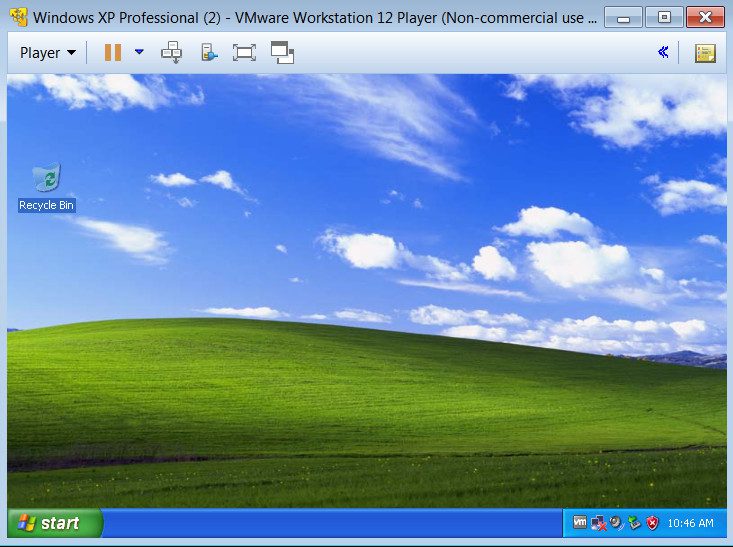Viewport: 733px width, 547px height.
Task: Expand the power options arrow beside pause
Action: (x=139, y=52)
